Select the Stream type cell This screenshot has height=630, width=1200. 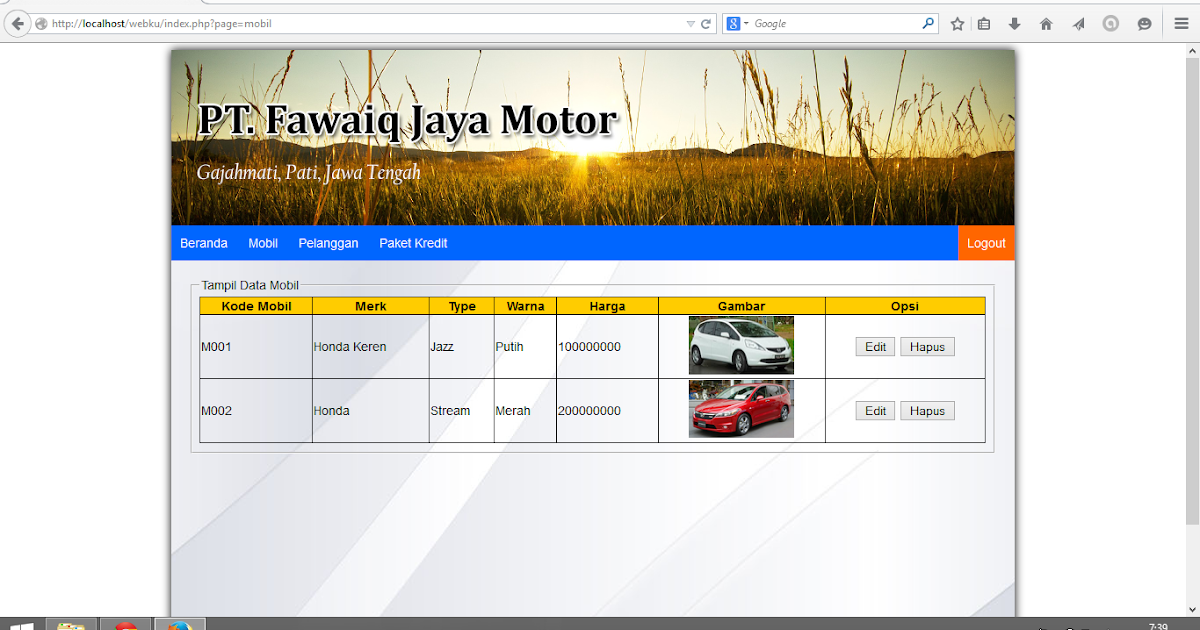click(462, 411)
